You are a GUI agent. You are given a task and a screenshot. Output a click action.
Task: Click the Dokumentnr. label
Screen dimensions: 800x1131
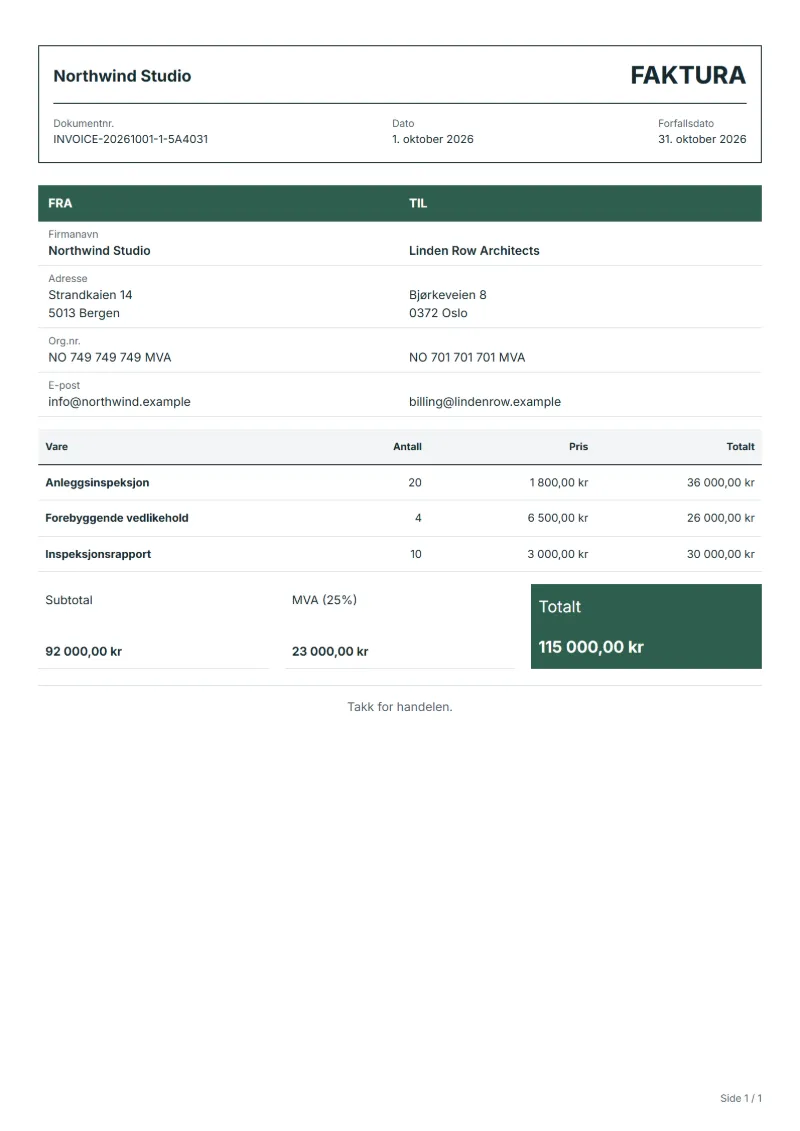pyautogui.click(x=84, y=123)
